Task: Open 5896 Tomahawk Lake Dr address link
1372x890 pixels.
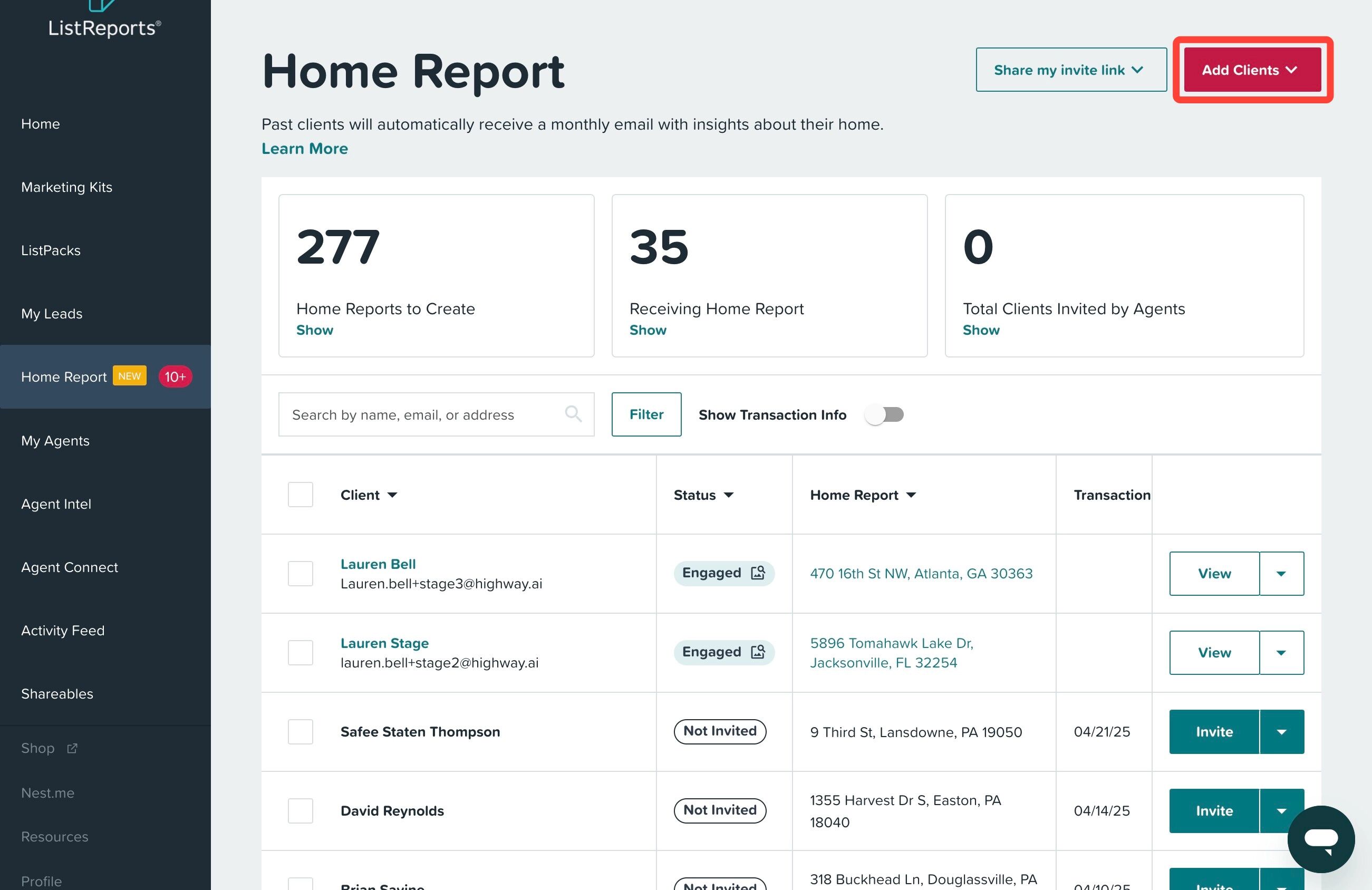Action: click(x=892, y=653)
